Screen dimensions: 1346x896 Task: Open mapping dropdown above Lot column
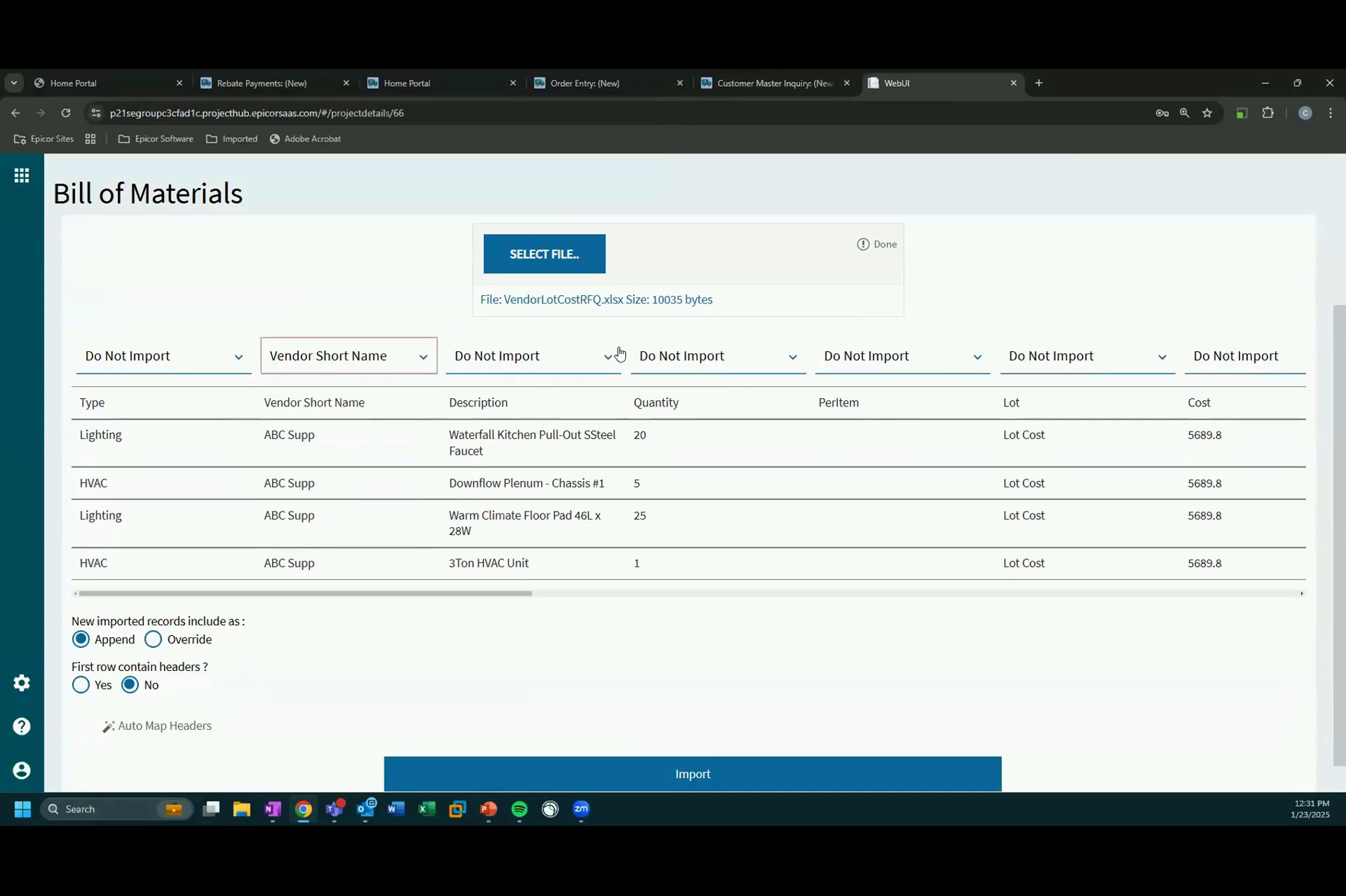tap(1088, 356)
